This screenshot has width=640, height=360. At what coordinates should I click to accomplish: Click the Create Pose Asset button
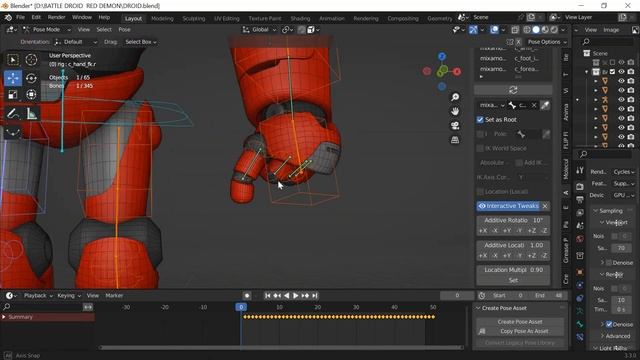pyautogui.click(x=520, y=322)
